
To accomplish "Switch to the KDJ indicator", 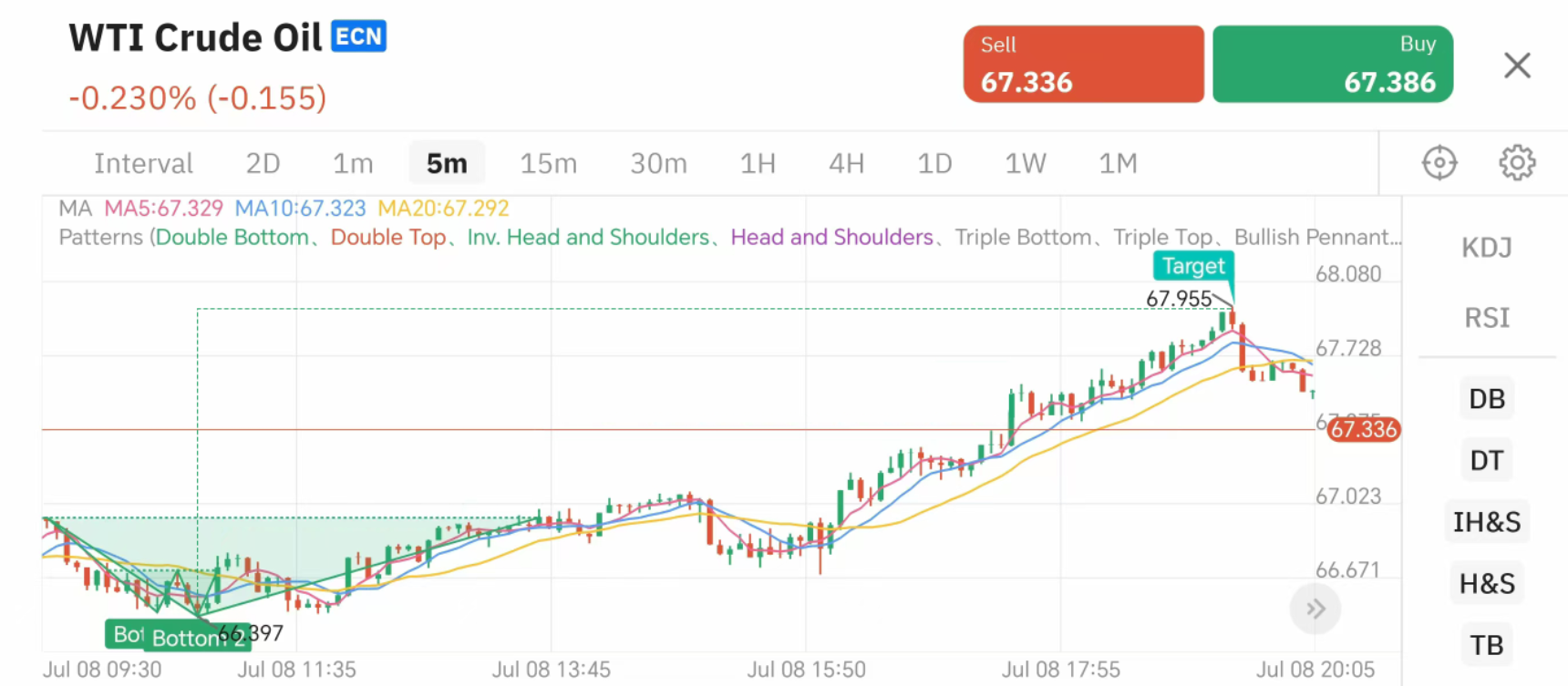I will point(1486,248).
